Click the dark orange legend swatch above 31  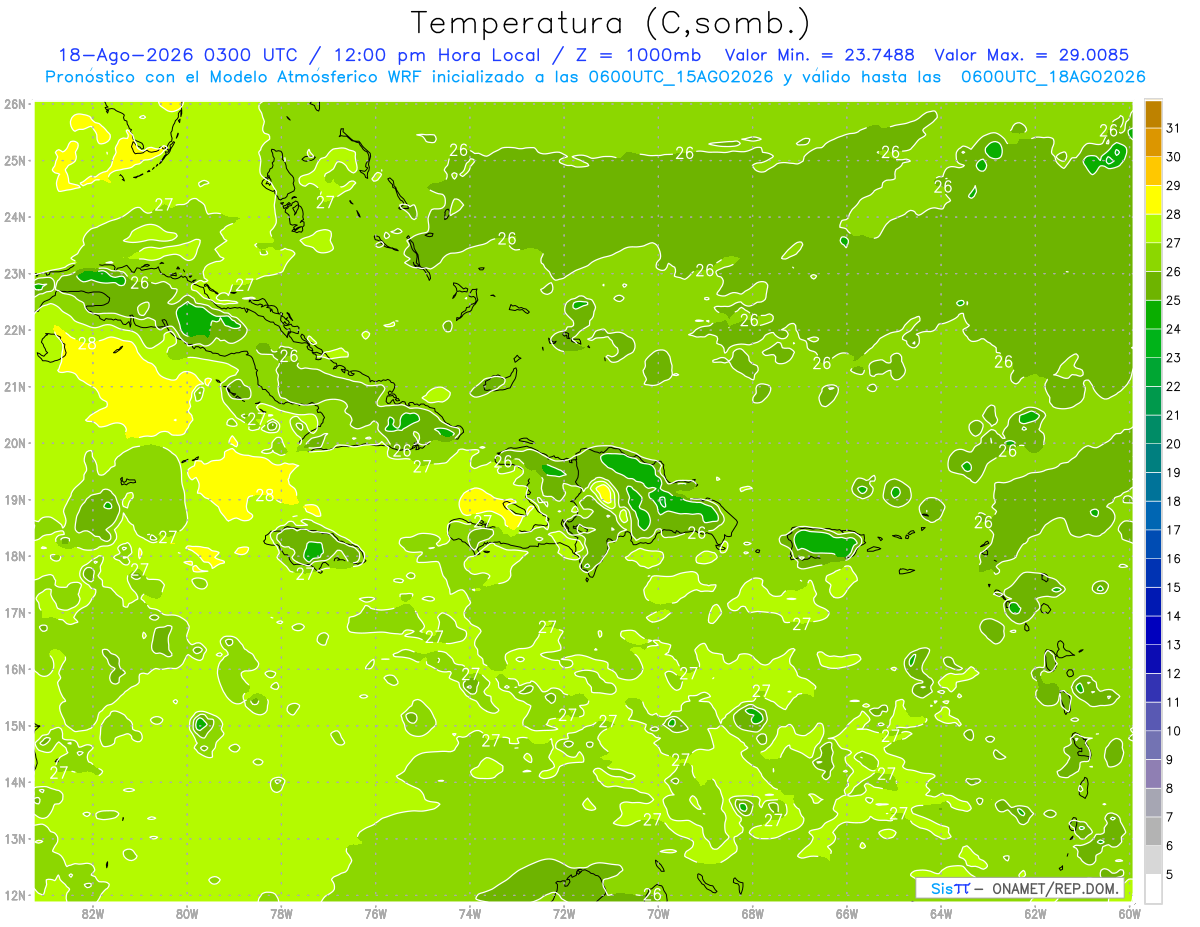(x=1153, y=114)
